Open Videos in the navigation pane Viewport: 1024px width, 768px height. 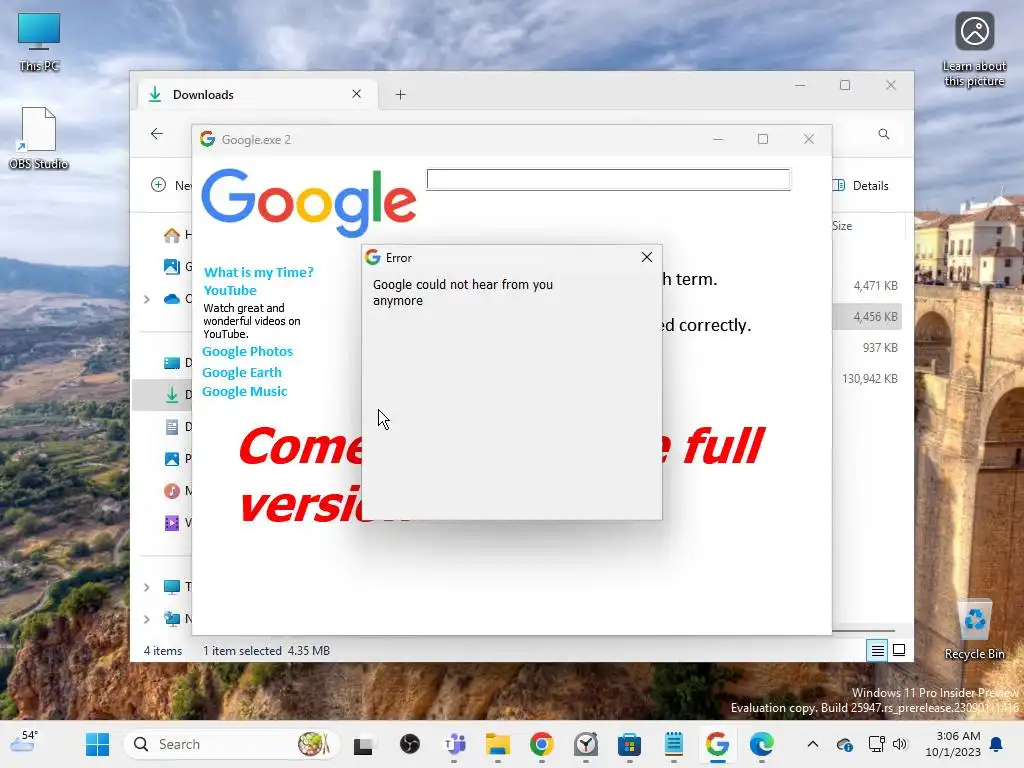177,522
